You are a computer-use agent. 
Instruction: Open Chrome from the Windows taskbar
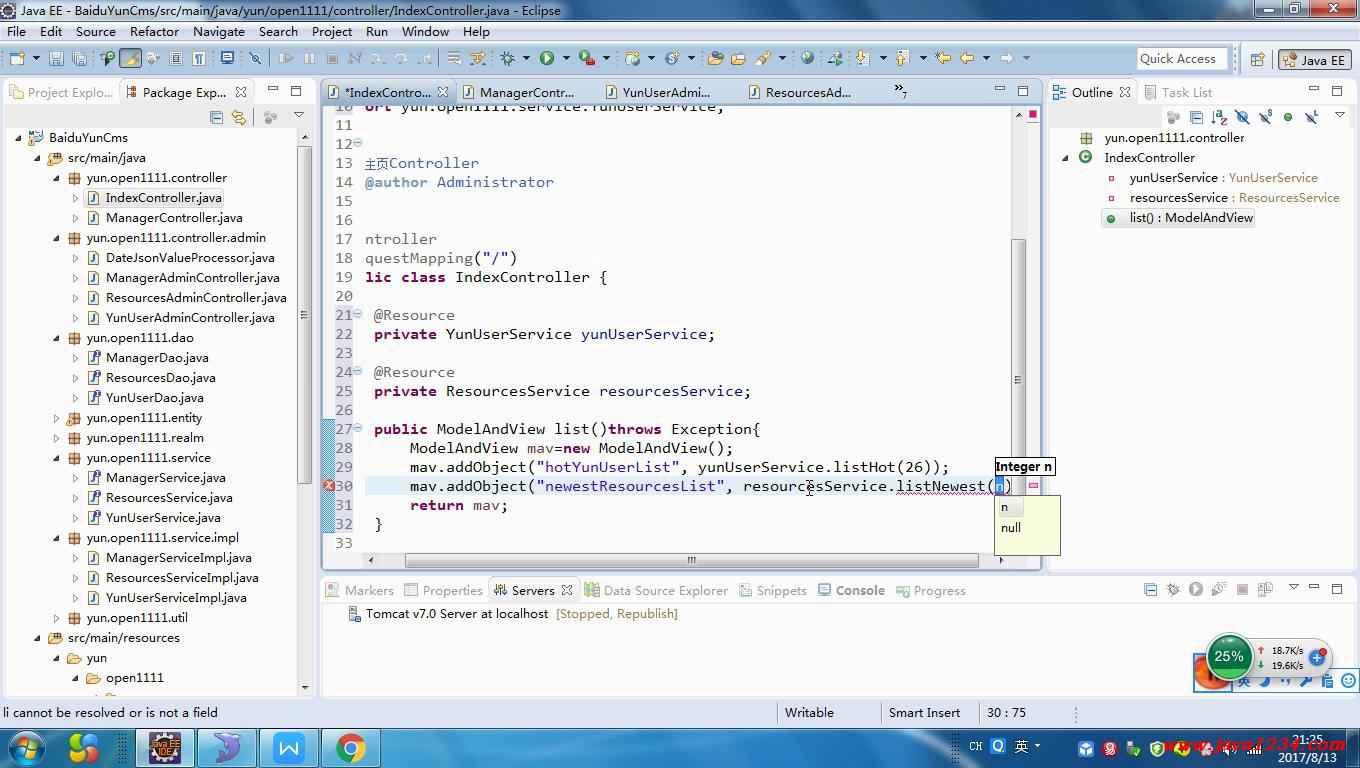[350, 747]
